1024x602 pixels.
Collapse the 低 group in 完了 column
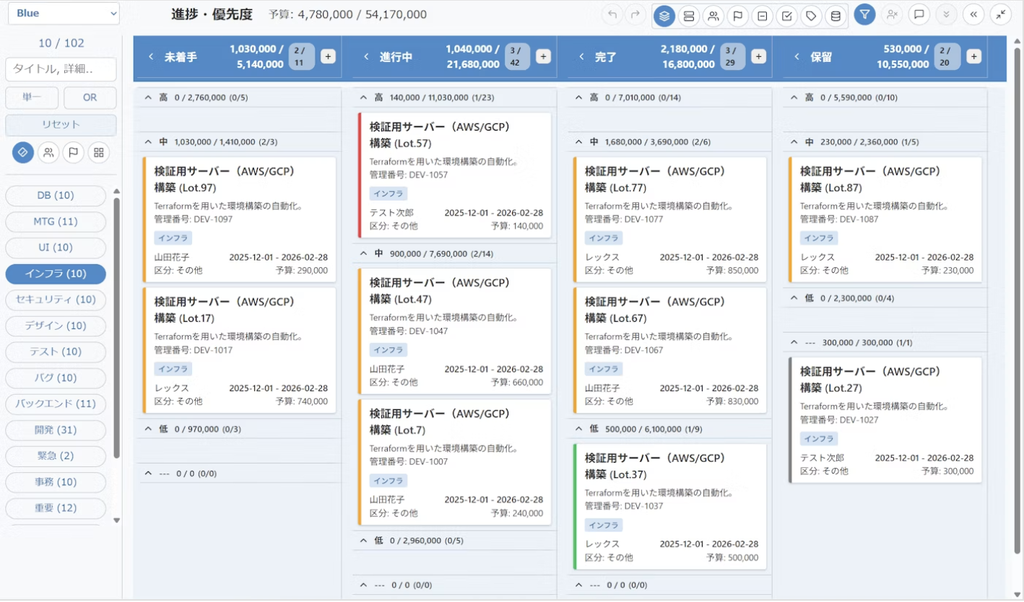579,429
